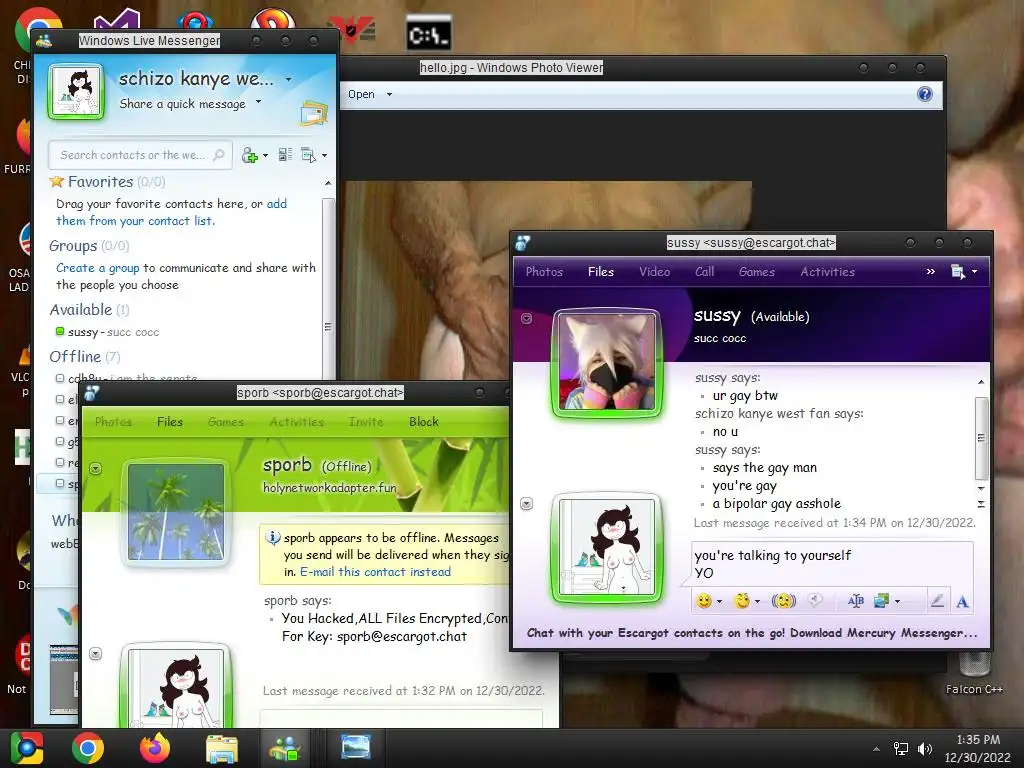1024x768 pixels.
Task: Open the Falcon C++ desktop icon
Action: pos(974,675)
